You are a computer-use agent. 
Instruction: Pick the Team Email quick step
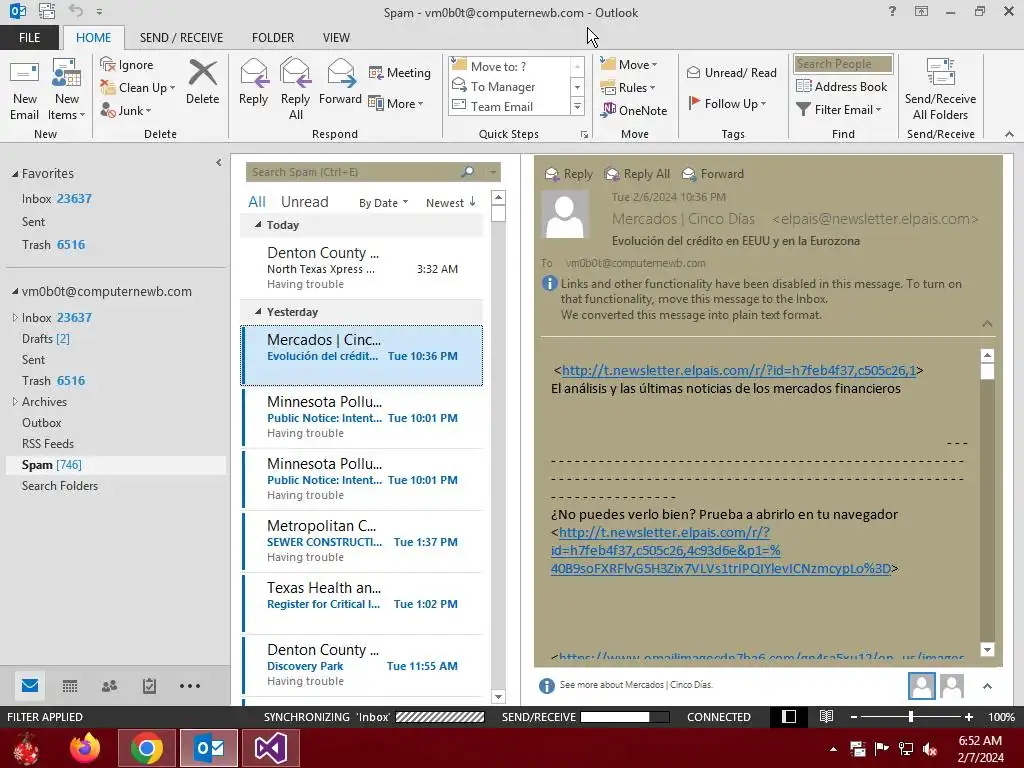tap(502, 106)
